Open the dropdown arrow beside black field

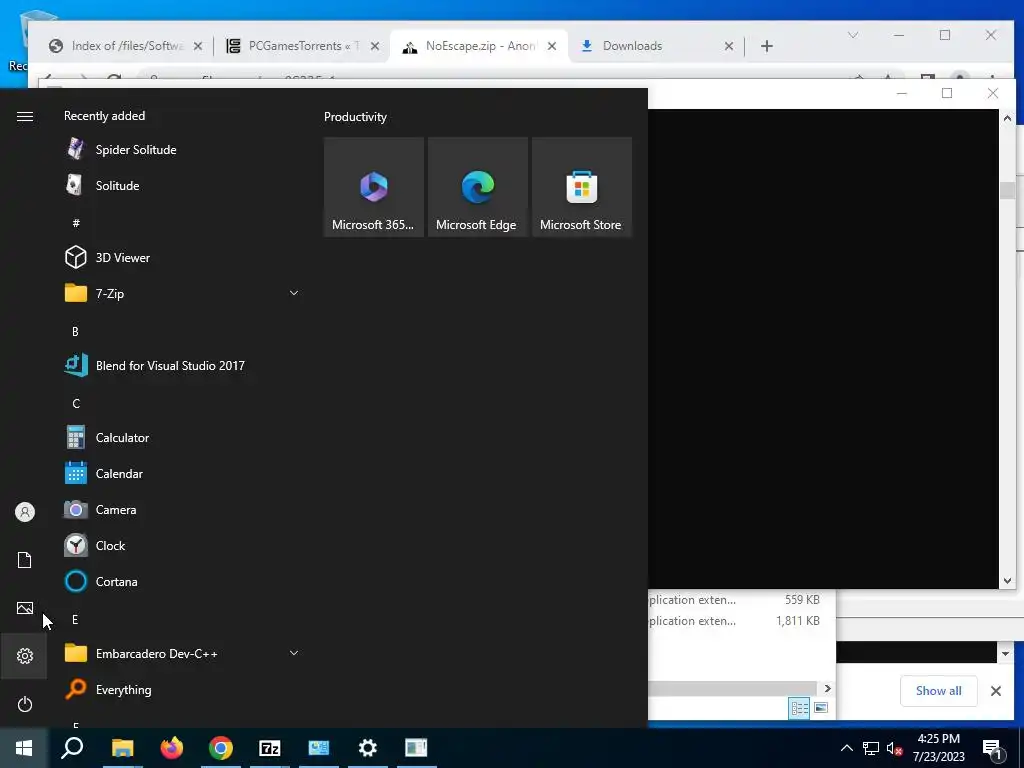point(1005,652)
